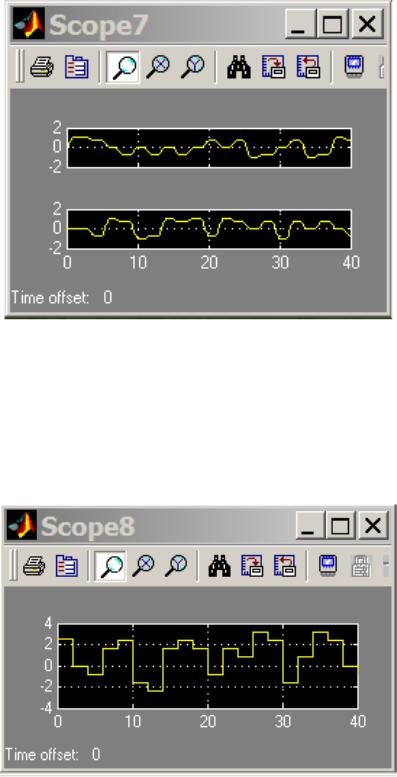Image resolution: width=397 pixels, height=777 pixels.
Task: Open Parameters in the Scope8 toolbar
Action: coord(66,565)
